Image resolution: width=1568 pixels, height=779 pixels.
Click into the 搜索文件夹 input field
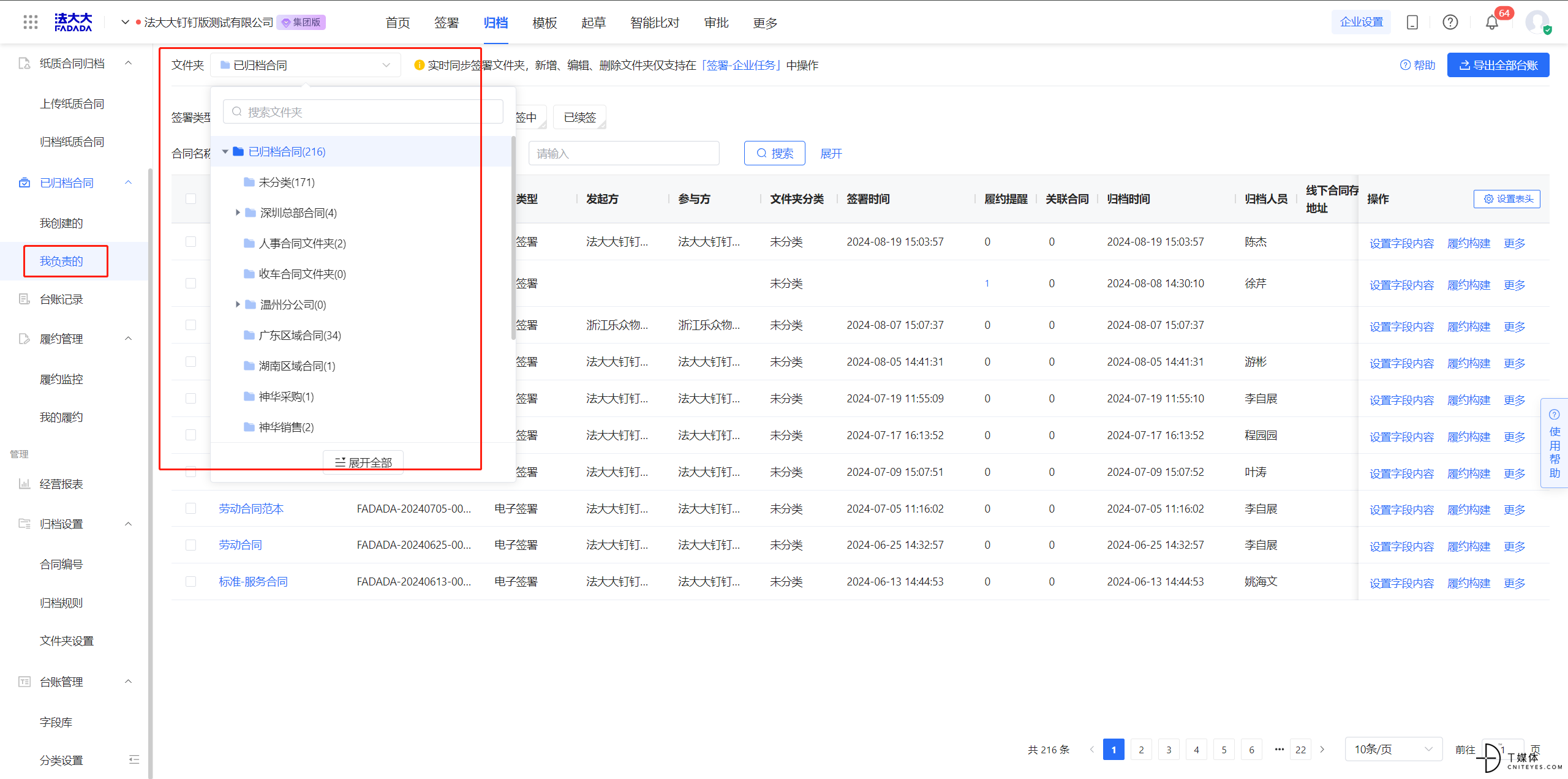[x=363, y=111]
